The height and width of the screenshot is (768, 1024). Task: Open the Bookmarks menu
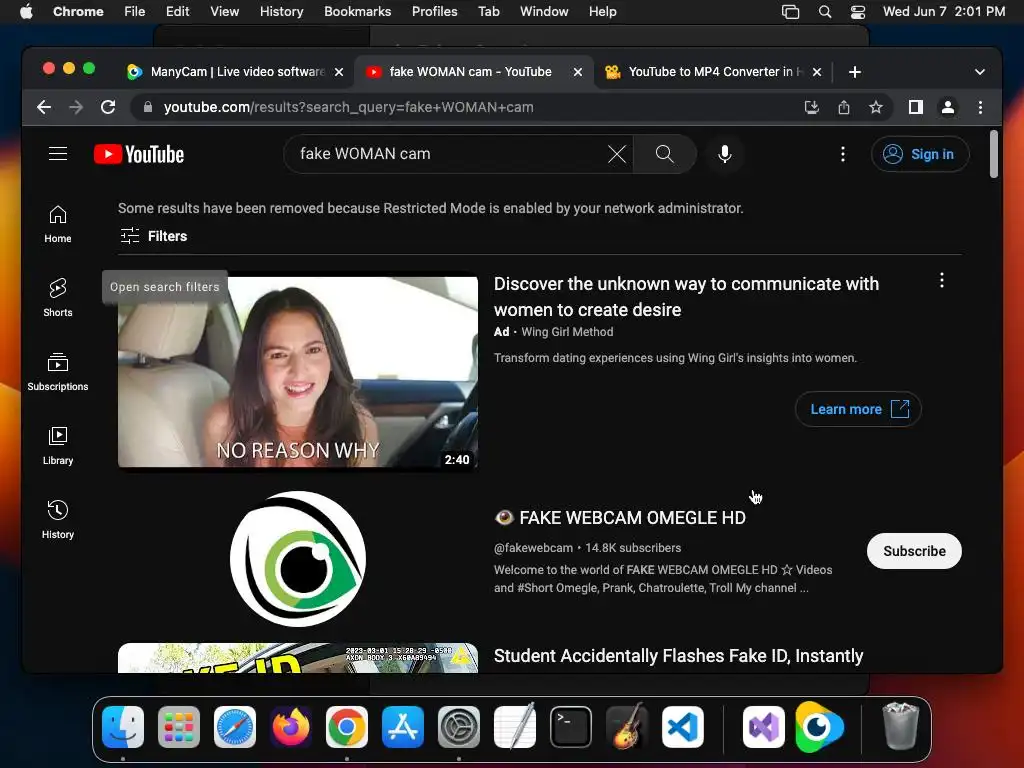point(357,11)
